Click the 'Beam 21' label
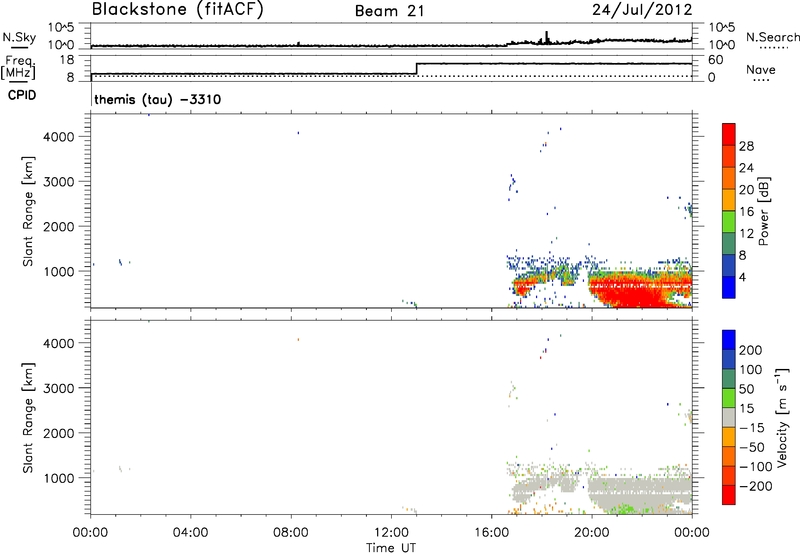This screenshot has width=800, height=554. pos(390,11)
